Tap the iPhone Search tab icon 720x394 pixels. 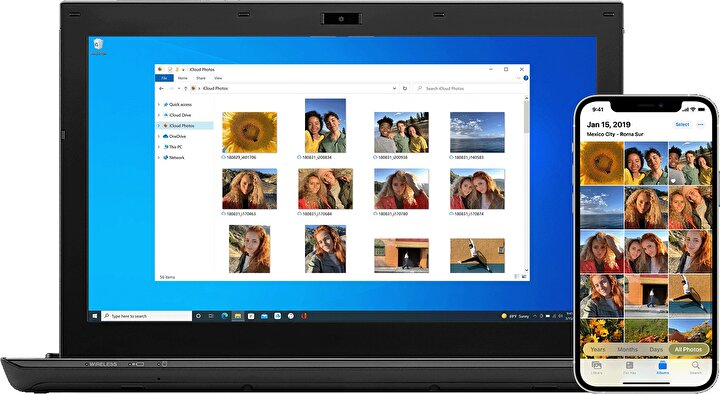coord(696,366)
